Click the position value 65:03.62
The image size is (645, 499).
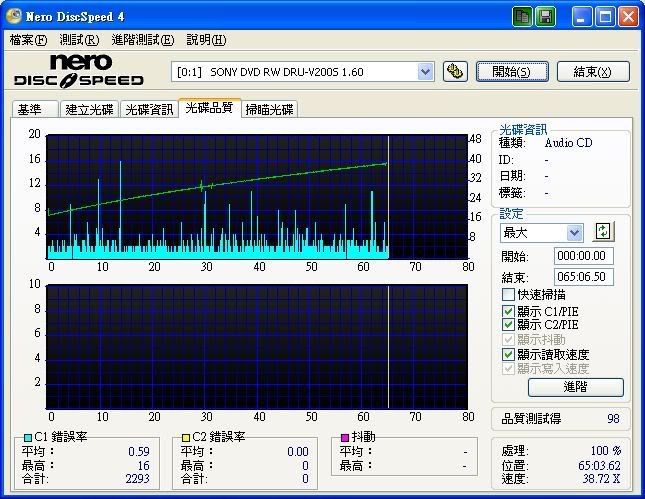599,466
